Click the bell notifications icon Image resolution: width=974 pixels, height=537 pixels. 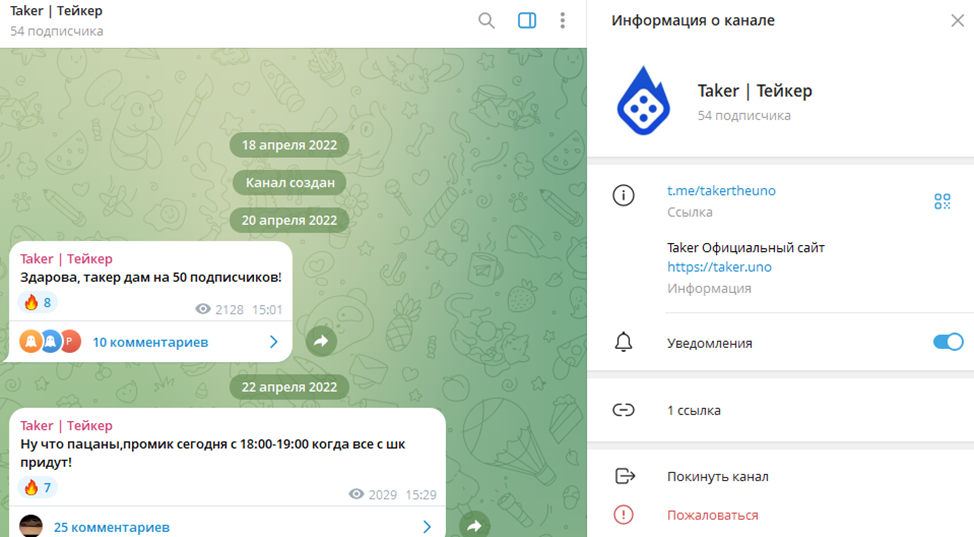click(623, 342)
